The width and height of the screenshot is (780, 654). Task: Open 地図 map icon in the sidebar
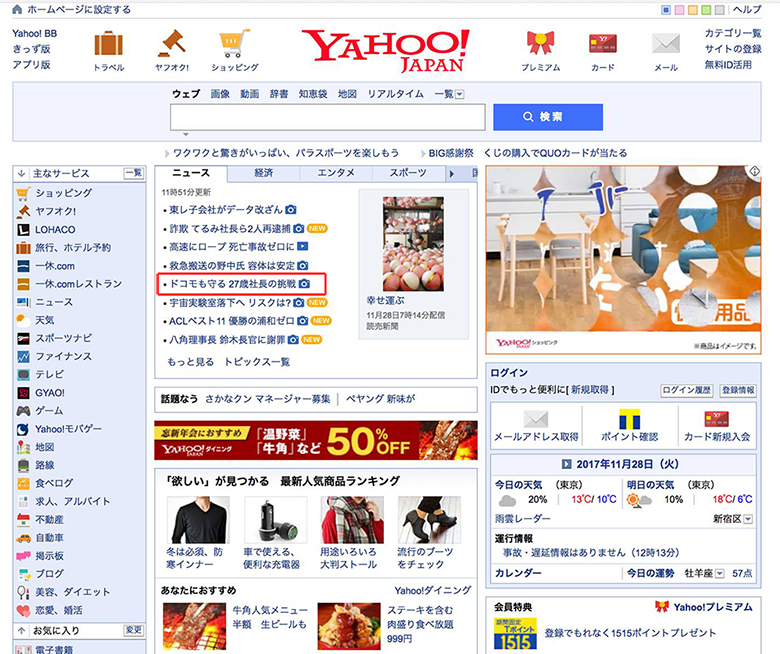point(23,447)
